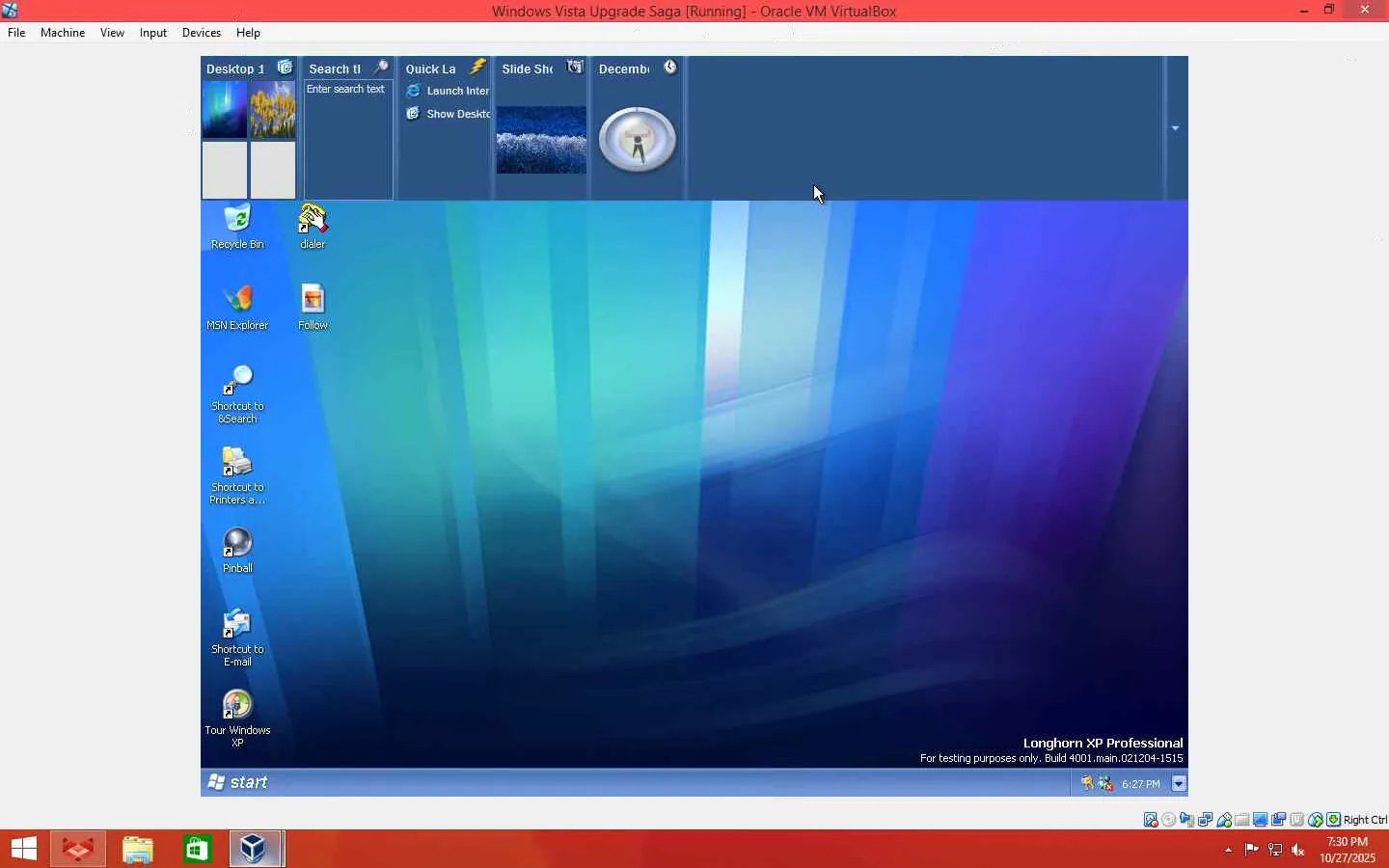Screen dimensions: 1389x868
Task: Click the magnifier icon on Search tile
Action: pos(381,68)
